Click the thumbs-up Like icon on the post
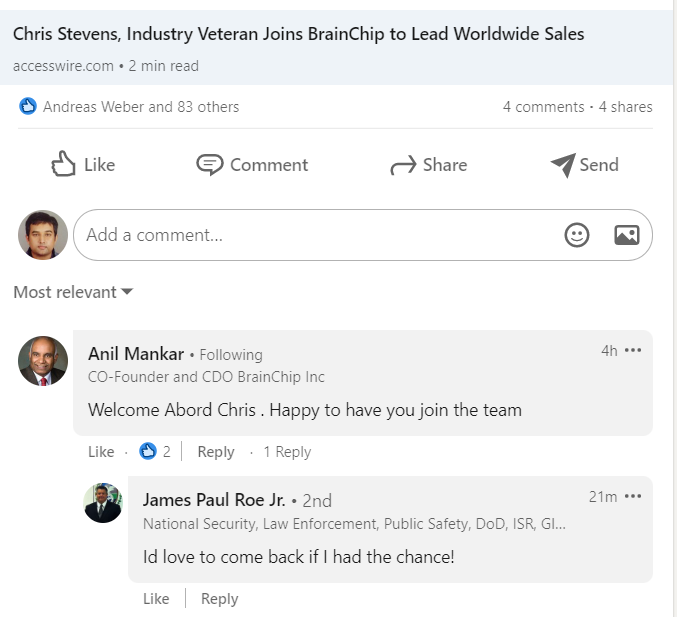The height and width of the screenshot is (617, 677). point(64,165)
